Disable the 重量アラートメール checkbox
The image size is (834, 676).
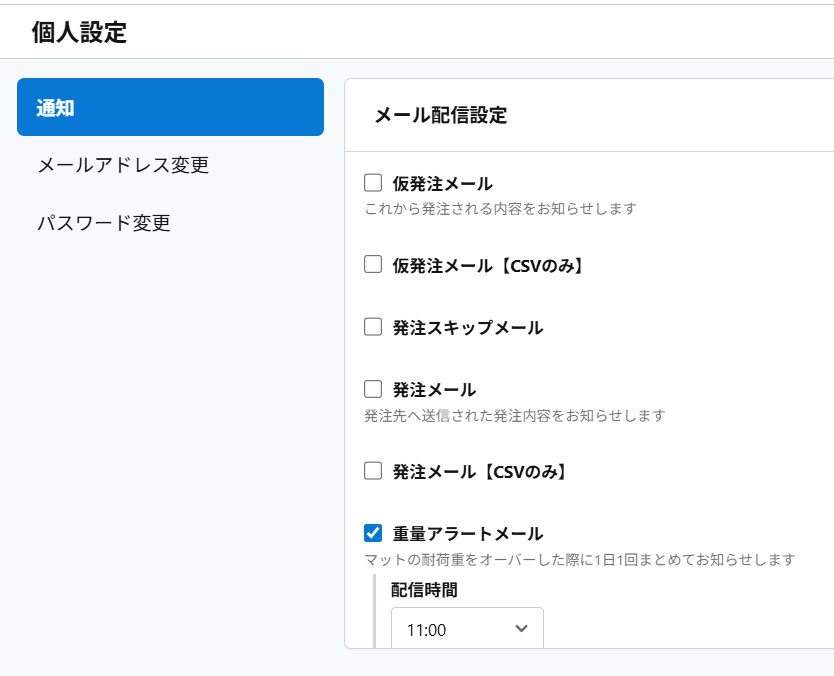coord(373,533)
